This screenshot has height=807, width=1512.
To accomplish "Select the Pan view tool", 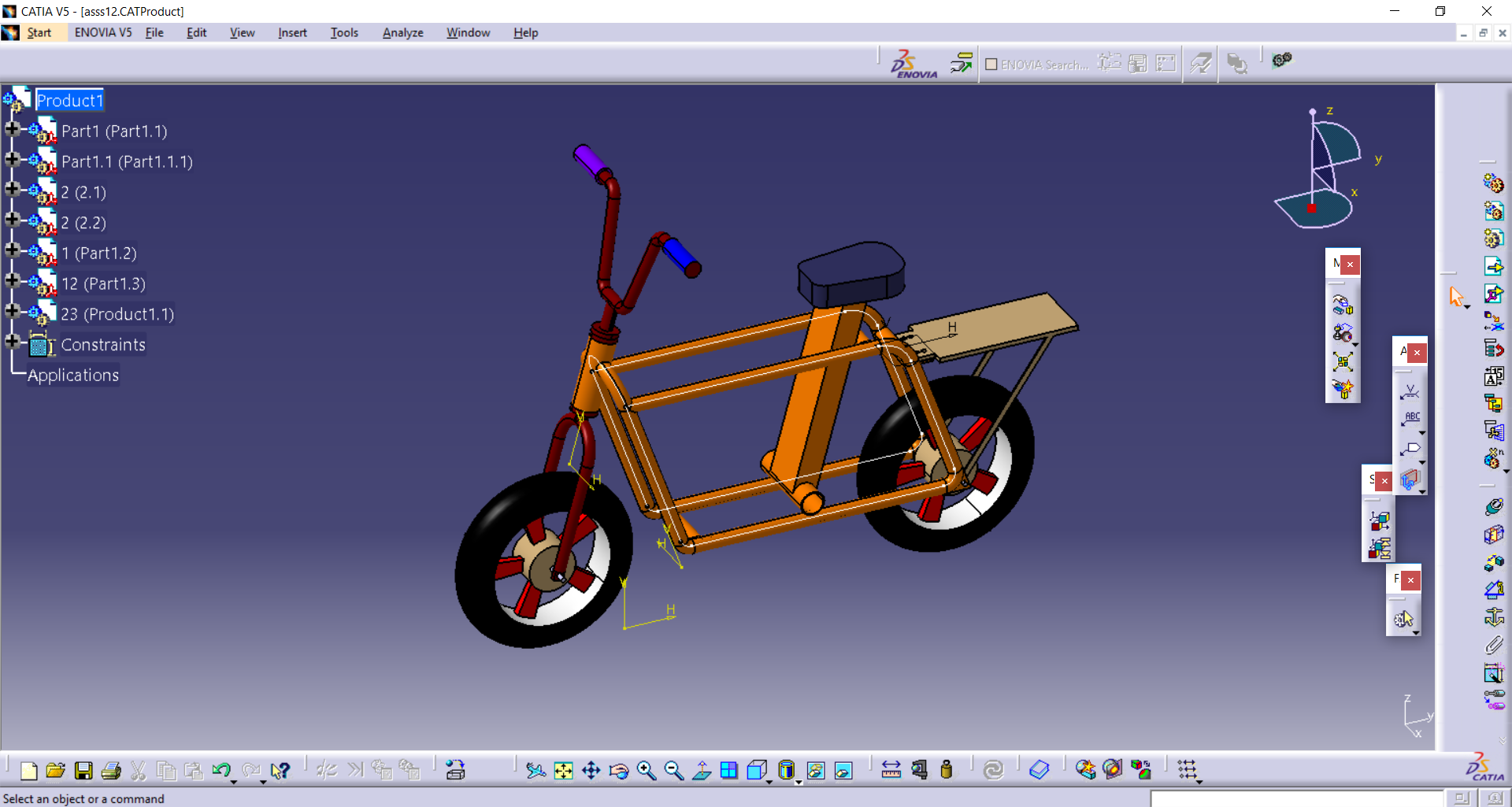I will tap(591, 770).
